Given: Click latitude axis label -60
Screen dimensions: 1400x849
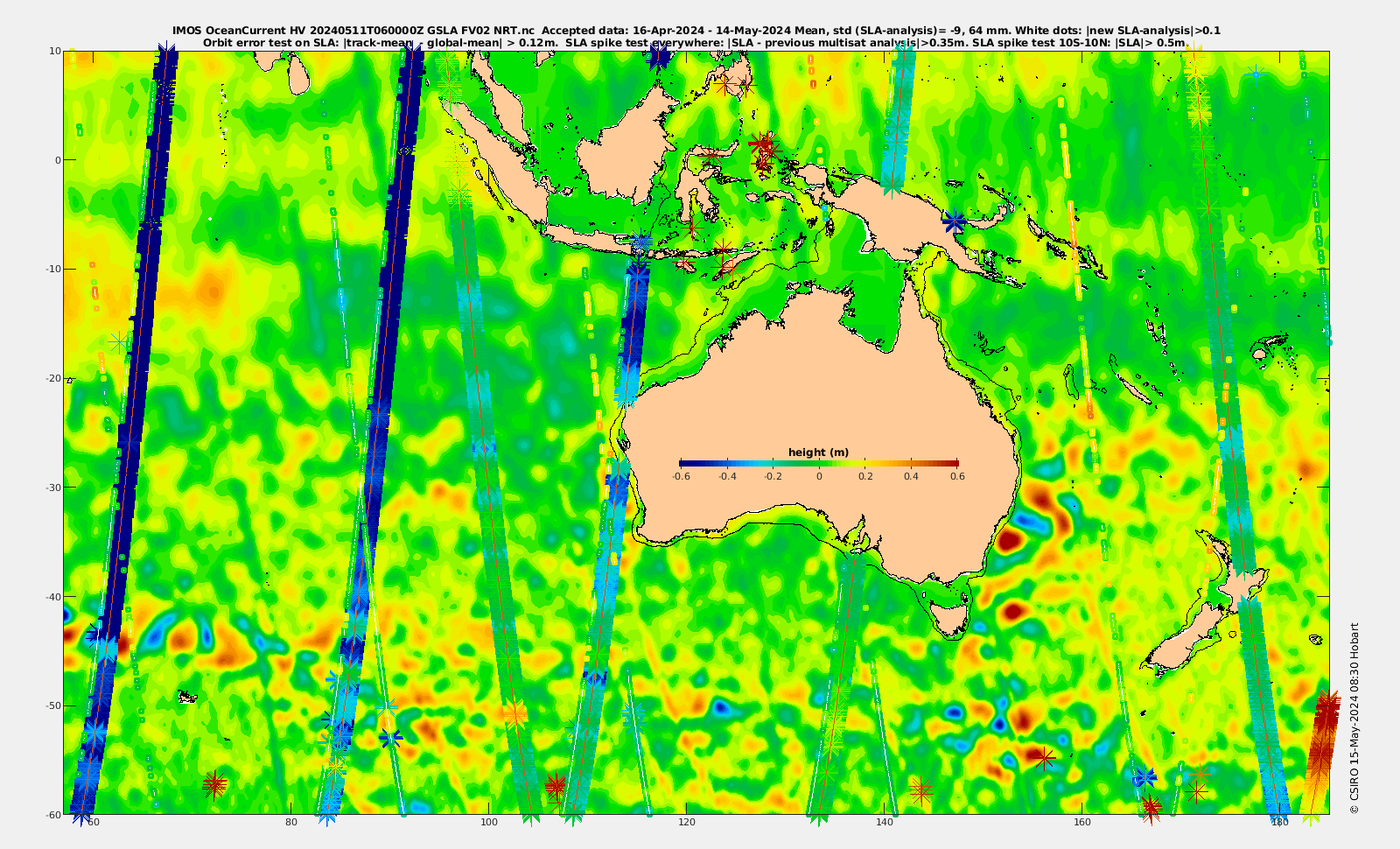Looking at the screenshot, I should coord(52,814).
